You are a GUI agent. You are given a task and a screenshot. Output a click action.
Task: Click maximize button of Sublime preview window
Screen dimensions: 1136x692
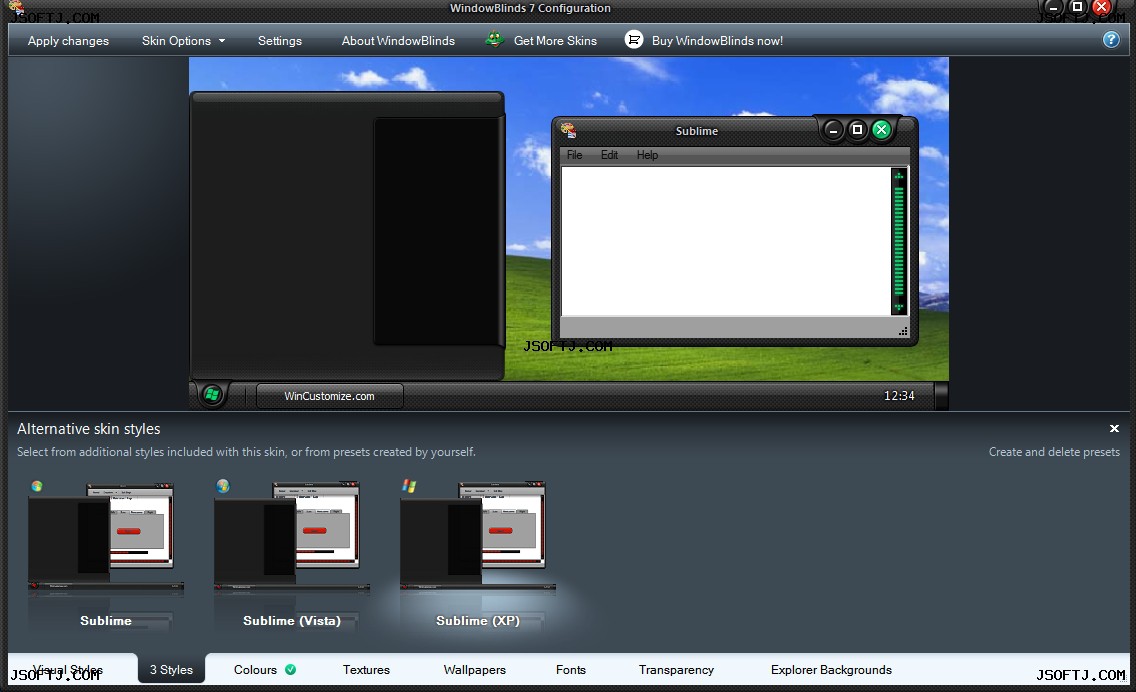[x=857, y=130]
